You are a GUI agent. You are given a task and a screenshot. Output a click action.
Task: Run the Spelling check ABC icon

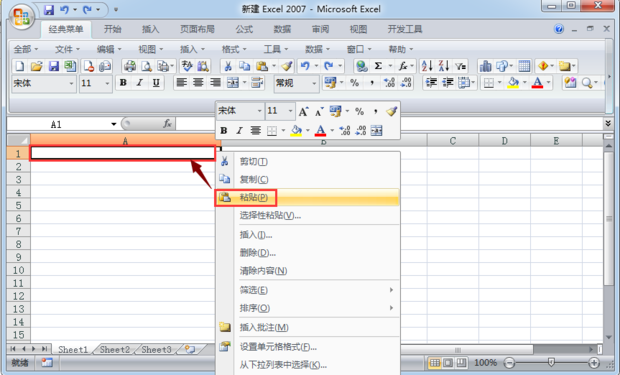point(187,66)
